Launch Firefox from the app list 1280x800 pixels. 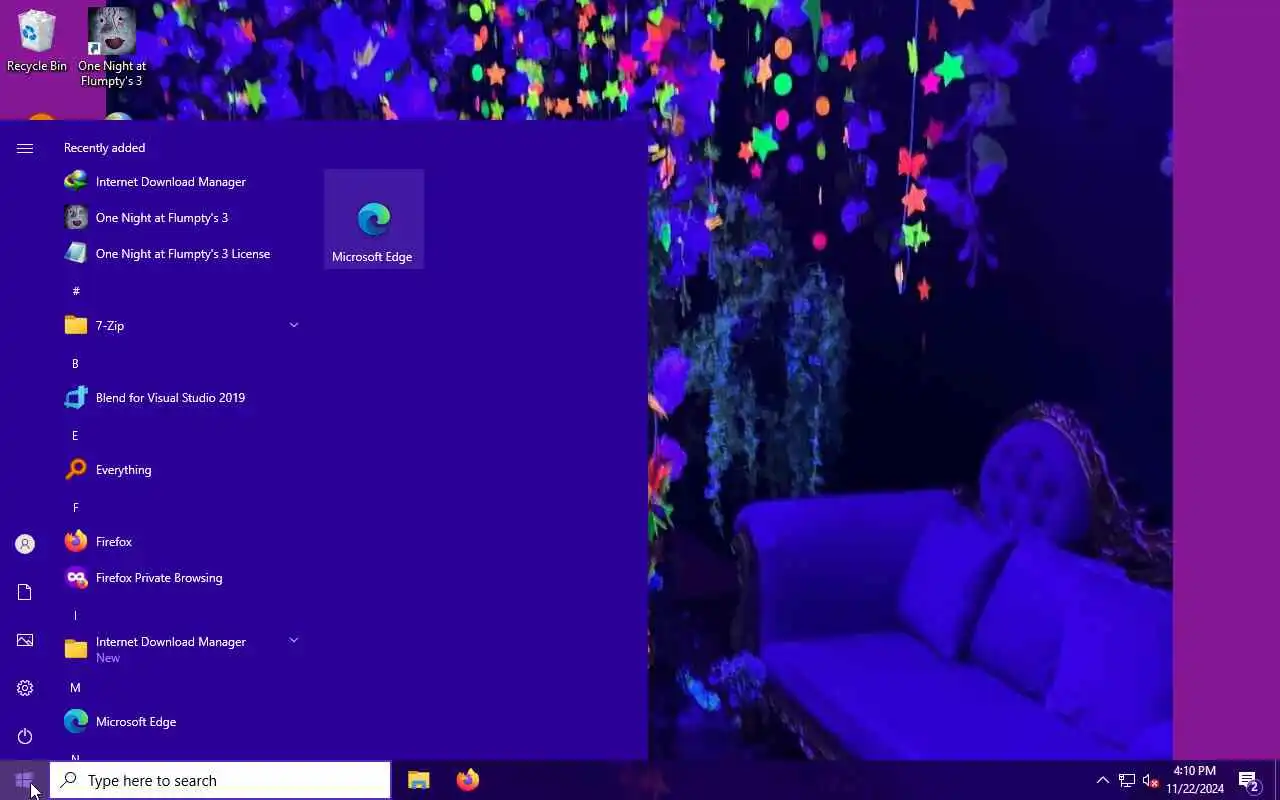(x=182, y=542)
